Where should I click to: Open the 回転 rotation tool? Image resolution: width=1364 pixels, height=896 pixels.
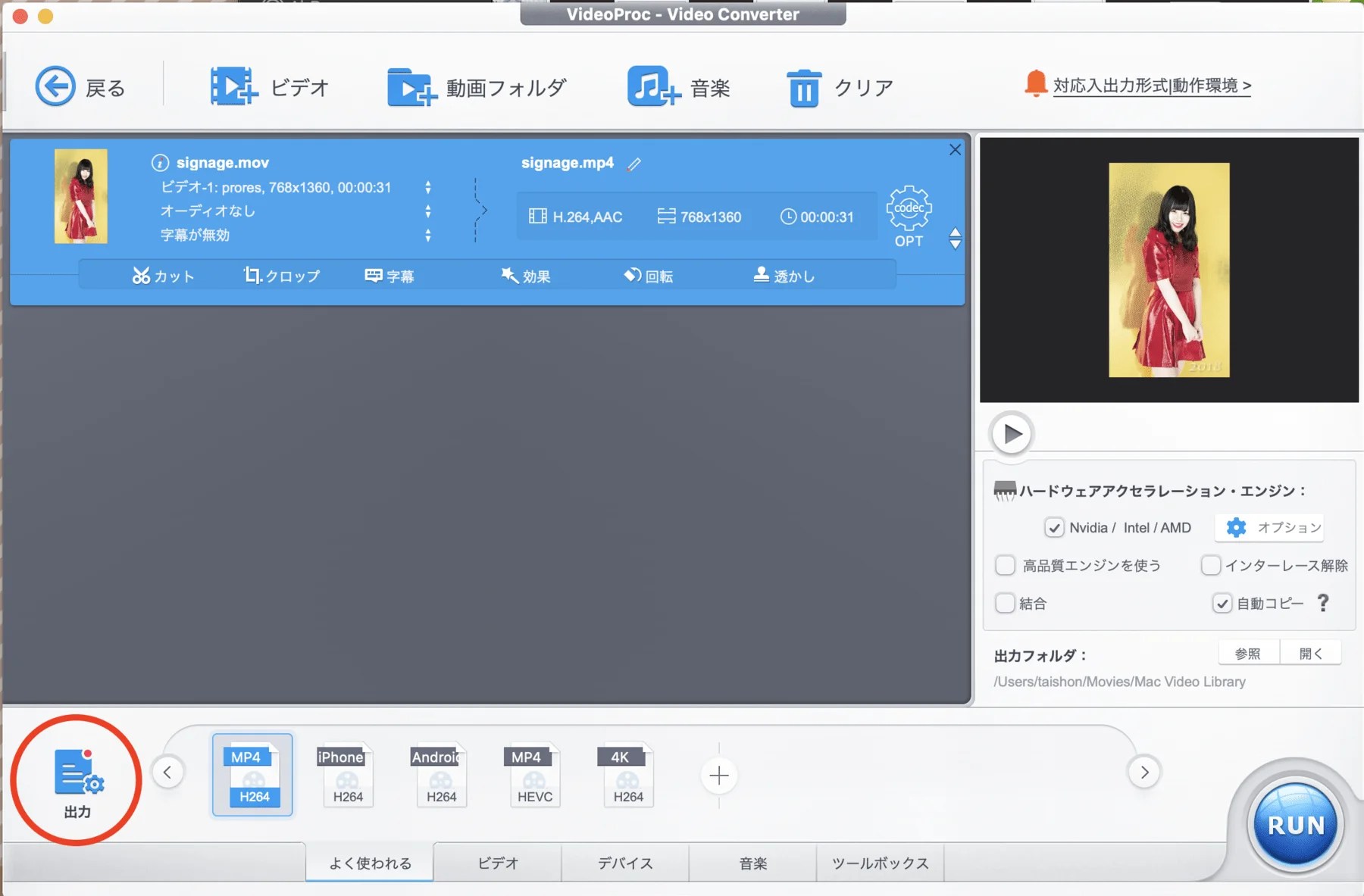point(648,275)
